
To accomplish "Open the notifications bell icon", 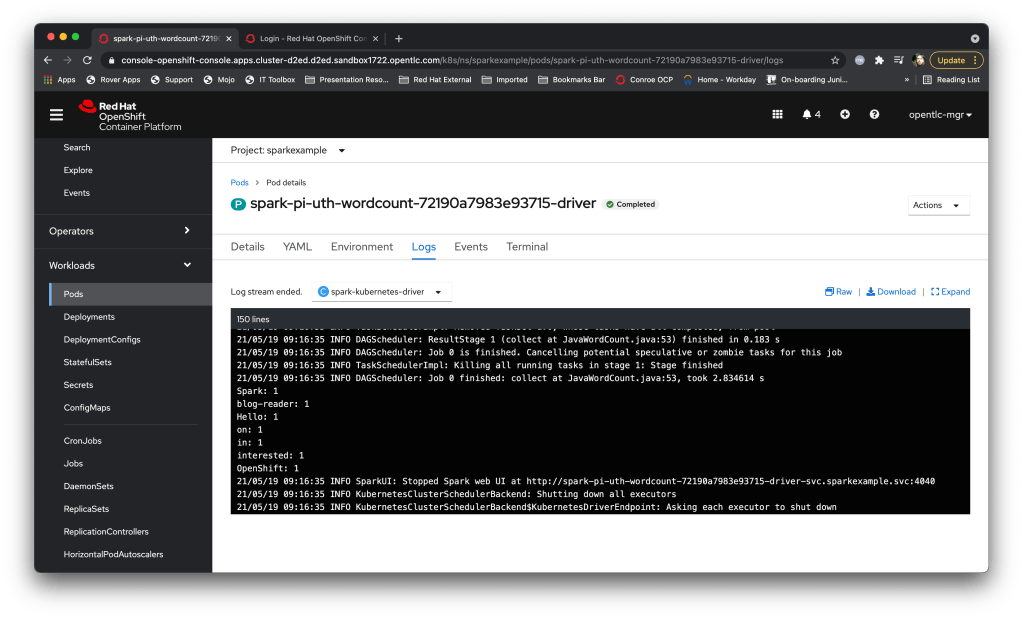I will point(811,115).
